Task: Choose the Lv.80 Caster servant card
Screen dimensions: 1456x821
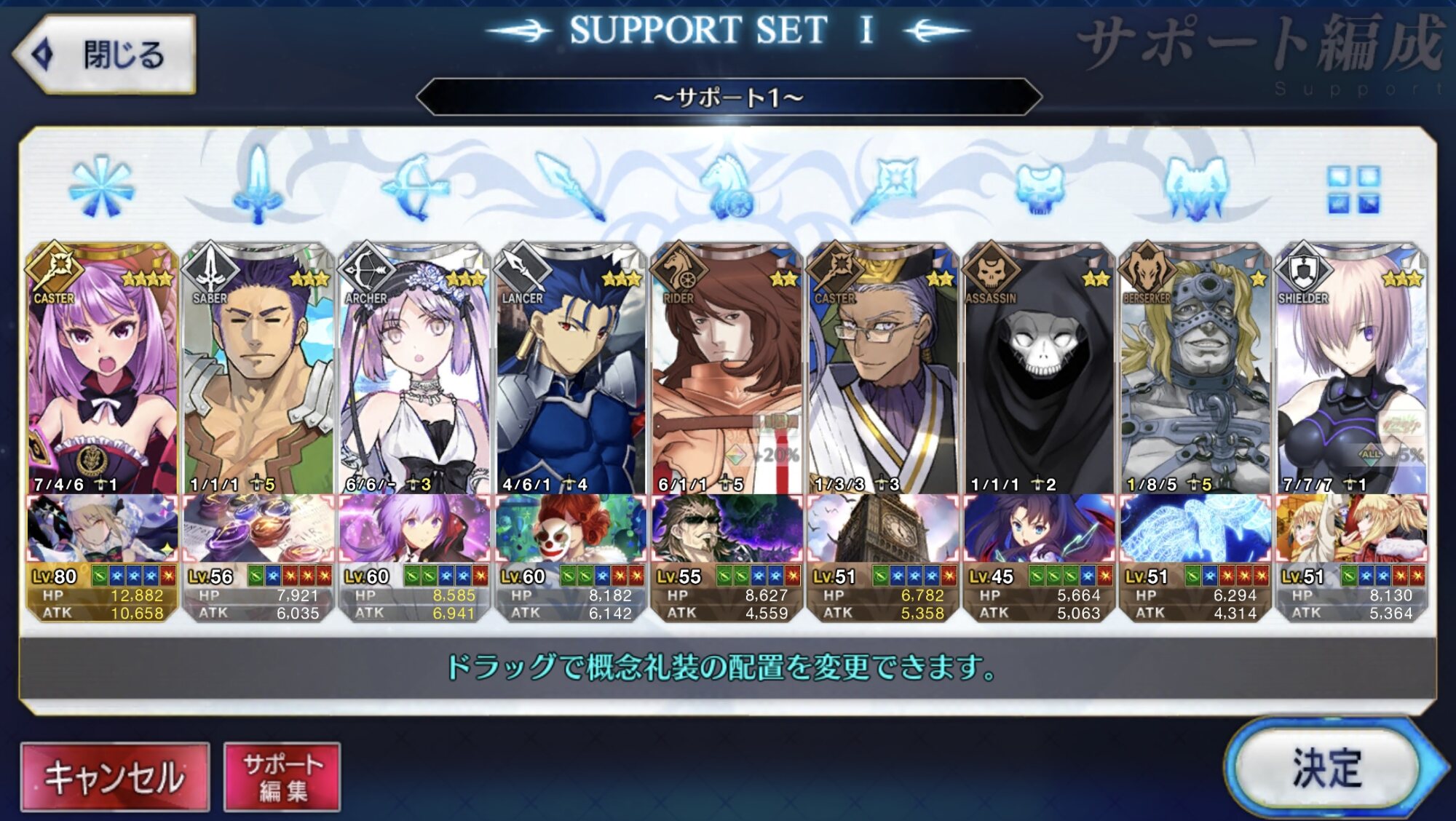Action: tap(102, 369)
